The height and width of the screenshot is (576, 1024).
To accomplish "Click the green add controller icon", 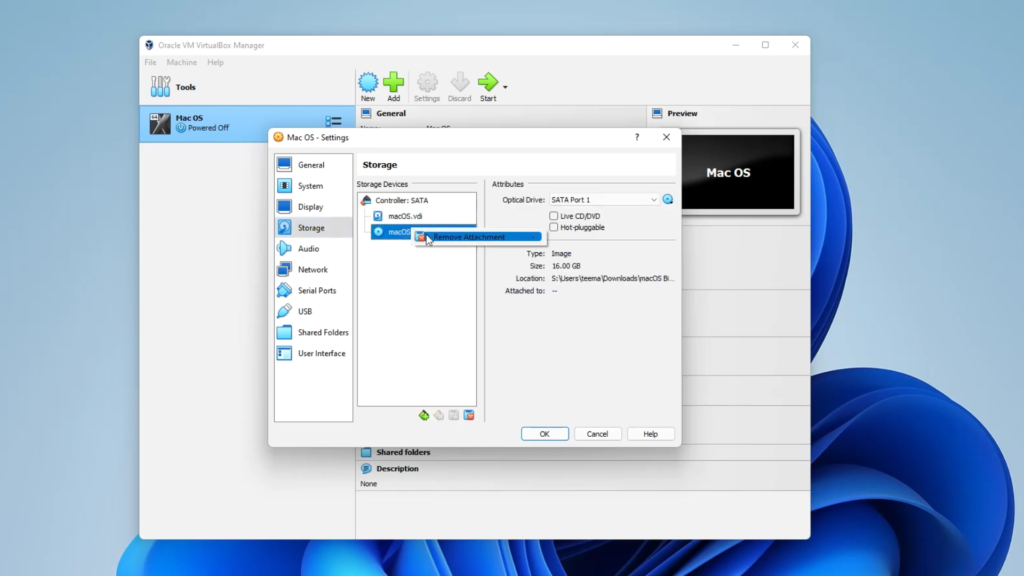I will [424, 415].
